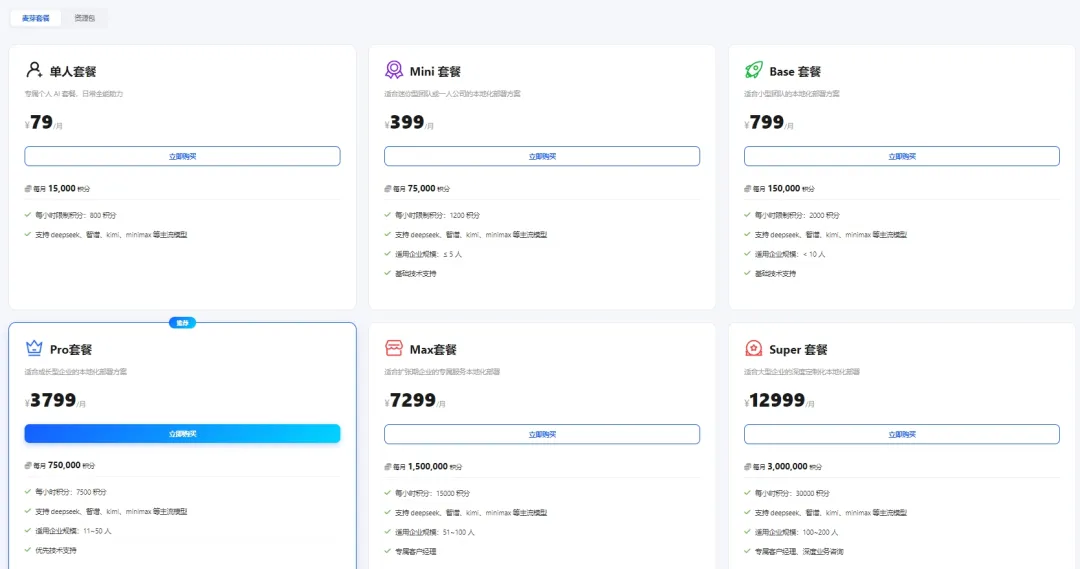Click the gradient 立即购买 button for Pro套餐
The width and height of the screenshot is (1080, 569).
pyautogui.click(x=183, y=433)
